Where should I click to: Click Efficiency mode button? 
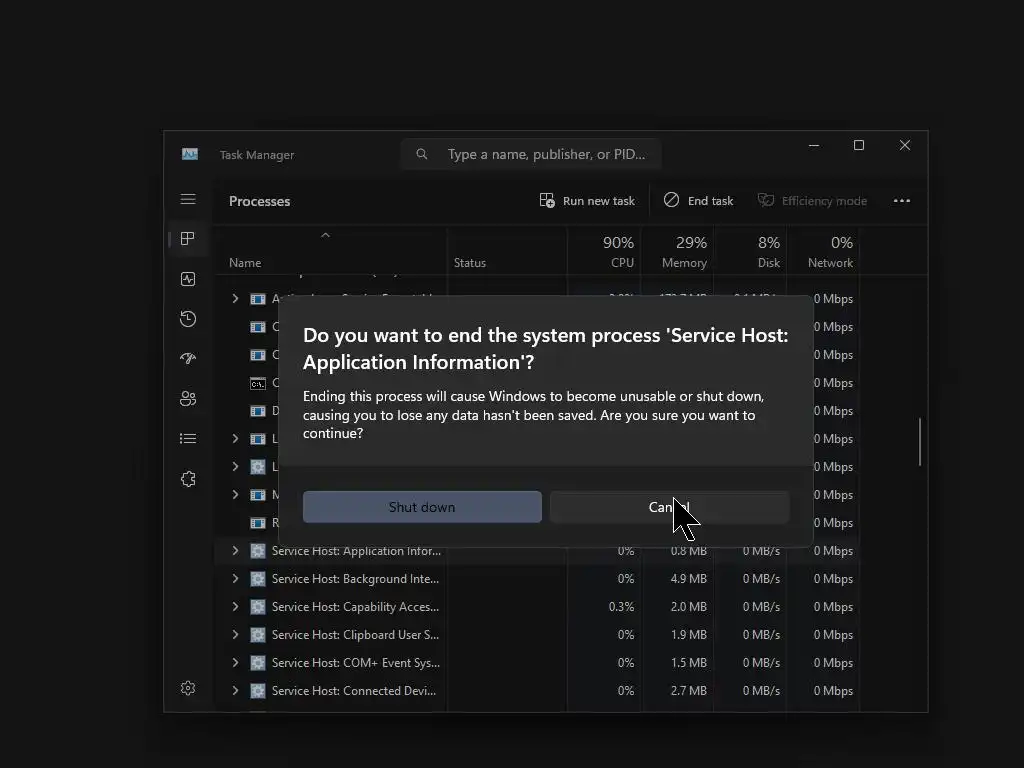(x=812, y=200)
